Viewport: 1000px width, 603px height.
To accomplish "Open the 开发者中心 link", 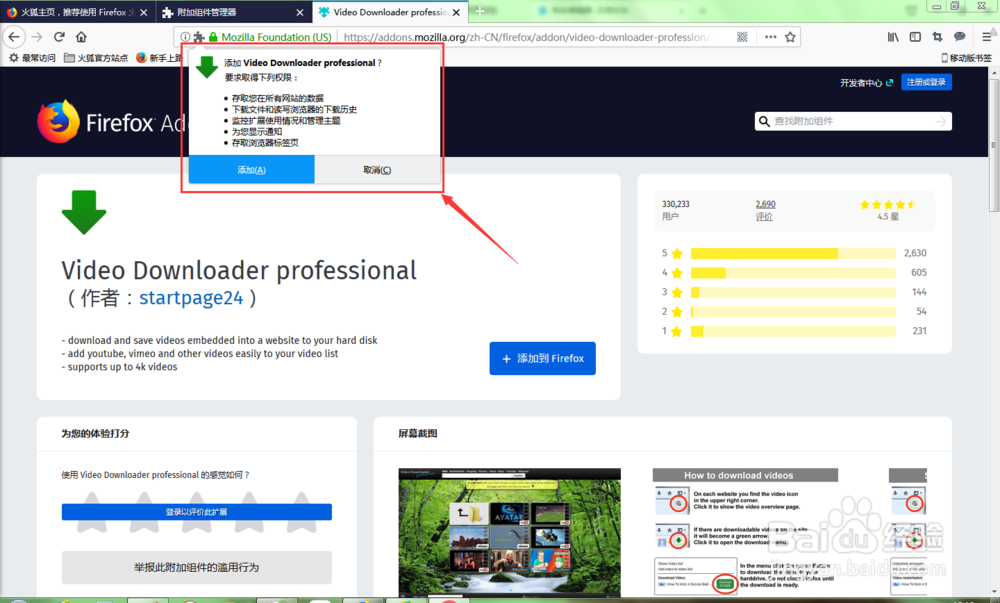I will (866, 83).
